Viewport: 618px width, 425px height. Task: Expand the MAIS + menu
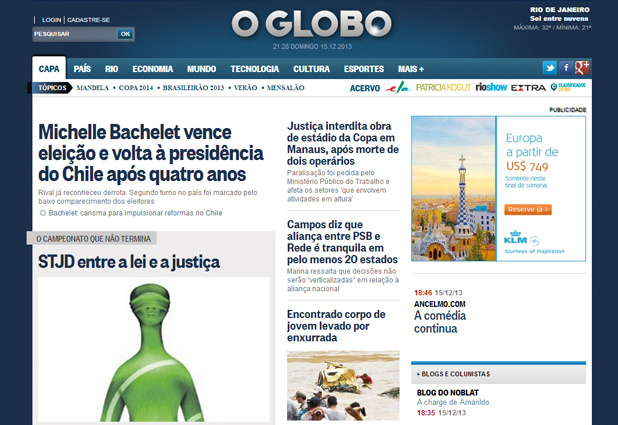410,69
